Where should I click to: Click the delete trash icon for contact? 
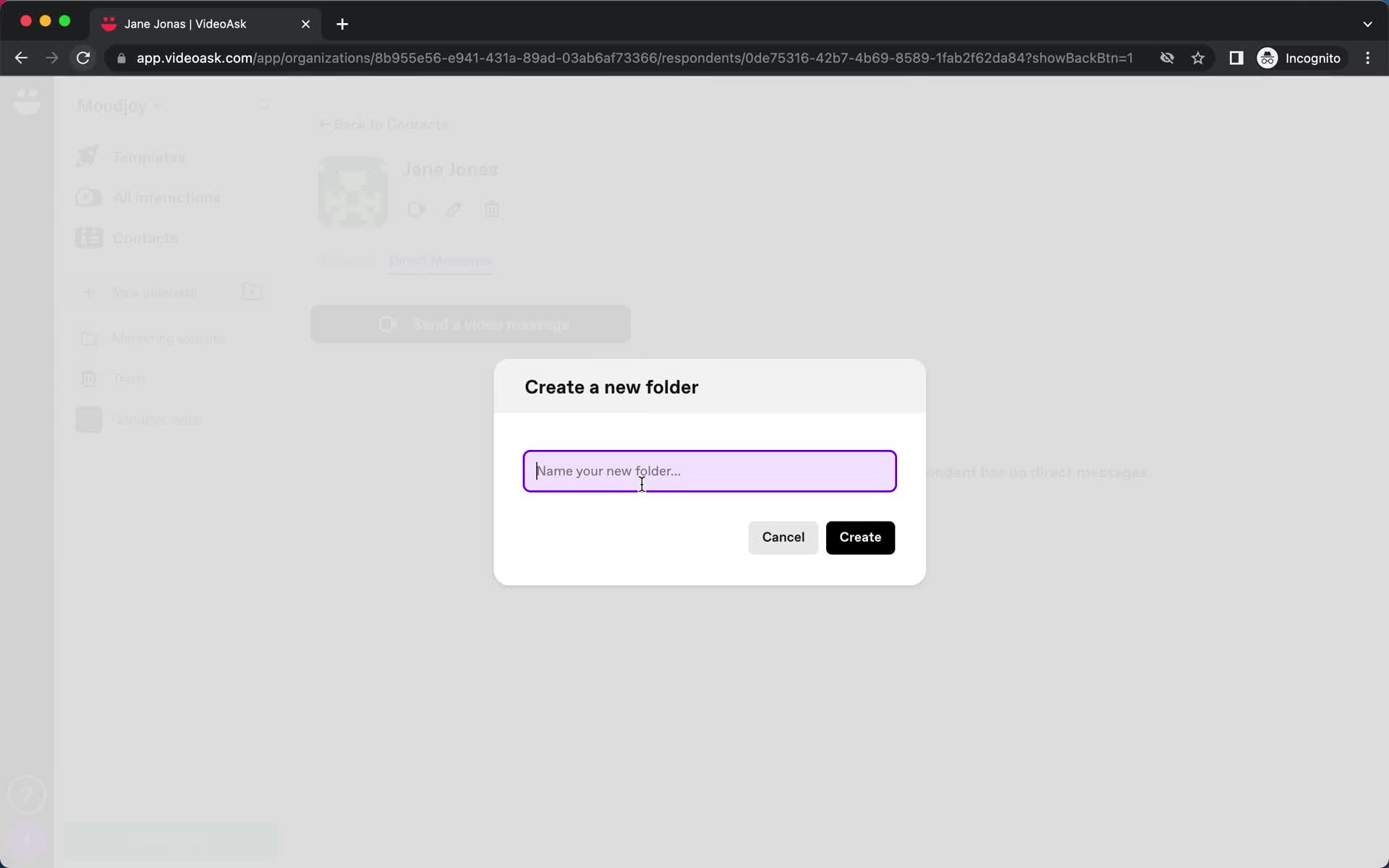(x=491, y=208)
